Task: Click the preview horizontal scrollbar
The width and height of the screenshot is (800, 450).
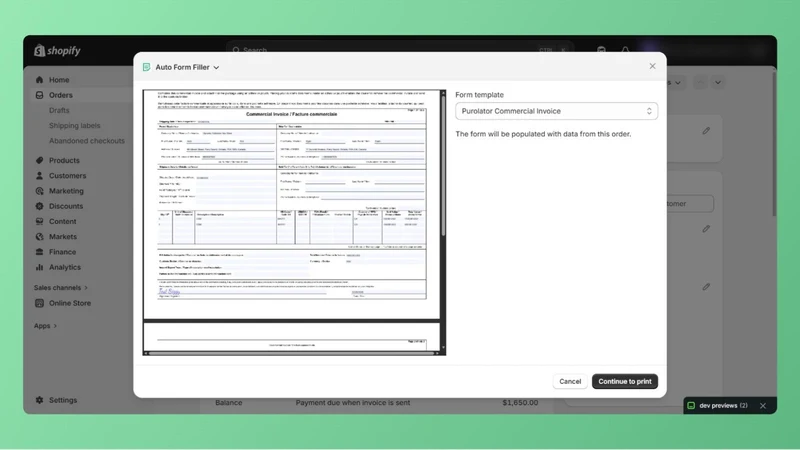Action: (292, 353)
